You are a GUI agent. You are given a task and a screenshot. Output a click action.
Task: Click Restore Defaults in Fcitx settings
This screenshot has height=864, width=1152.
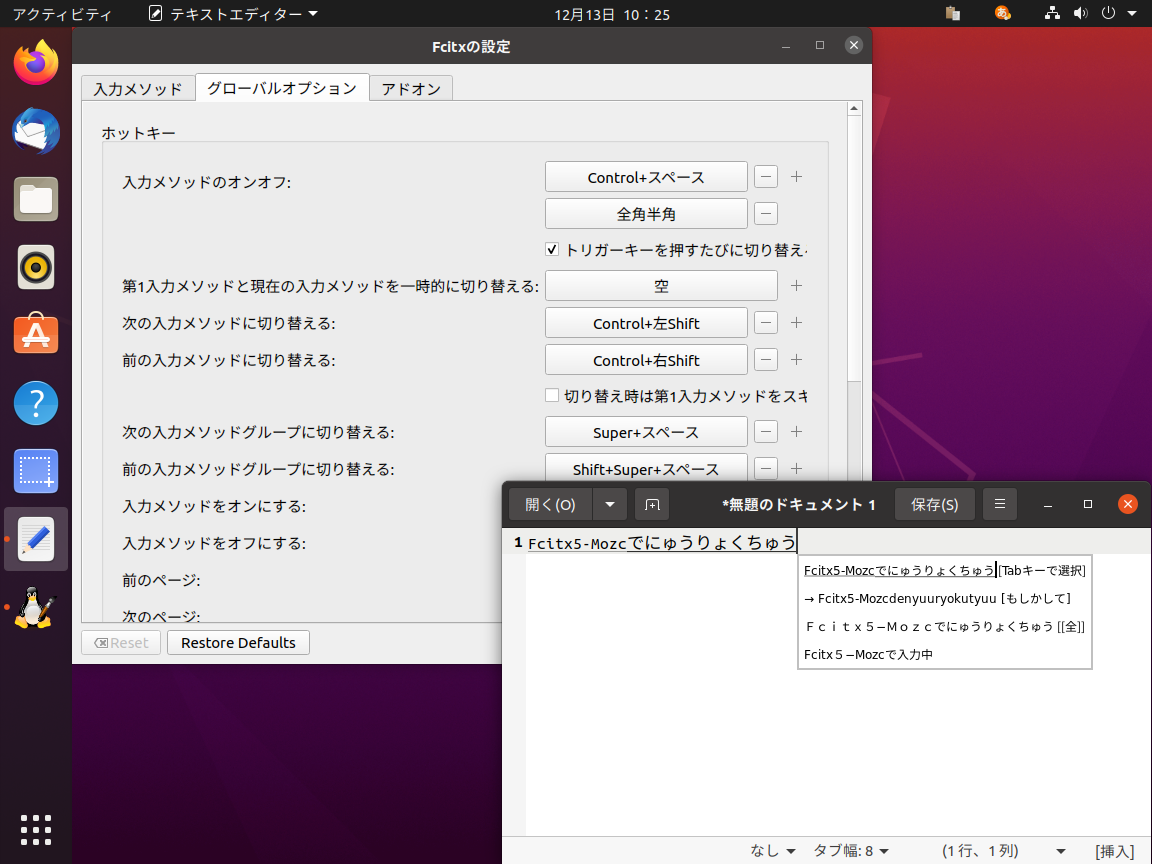pos(238,642)
